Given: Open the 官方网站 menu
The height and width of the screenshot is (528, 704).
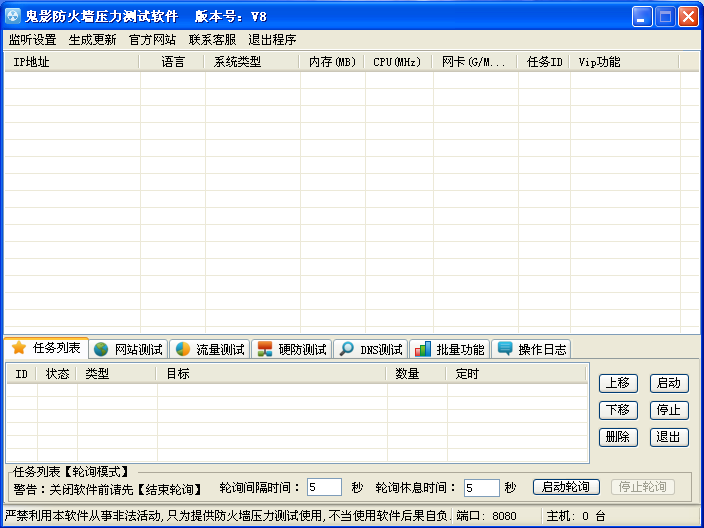Looking at the screenshot, I should 152,40.
